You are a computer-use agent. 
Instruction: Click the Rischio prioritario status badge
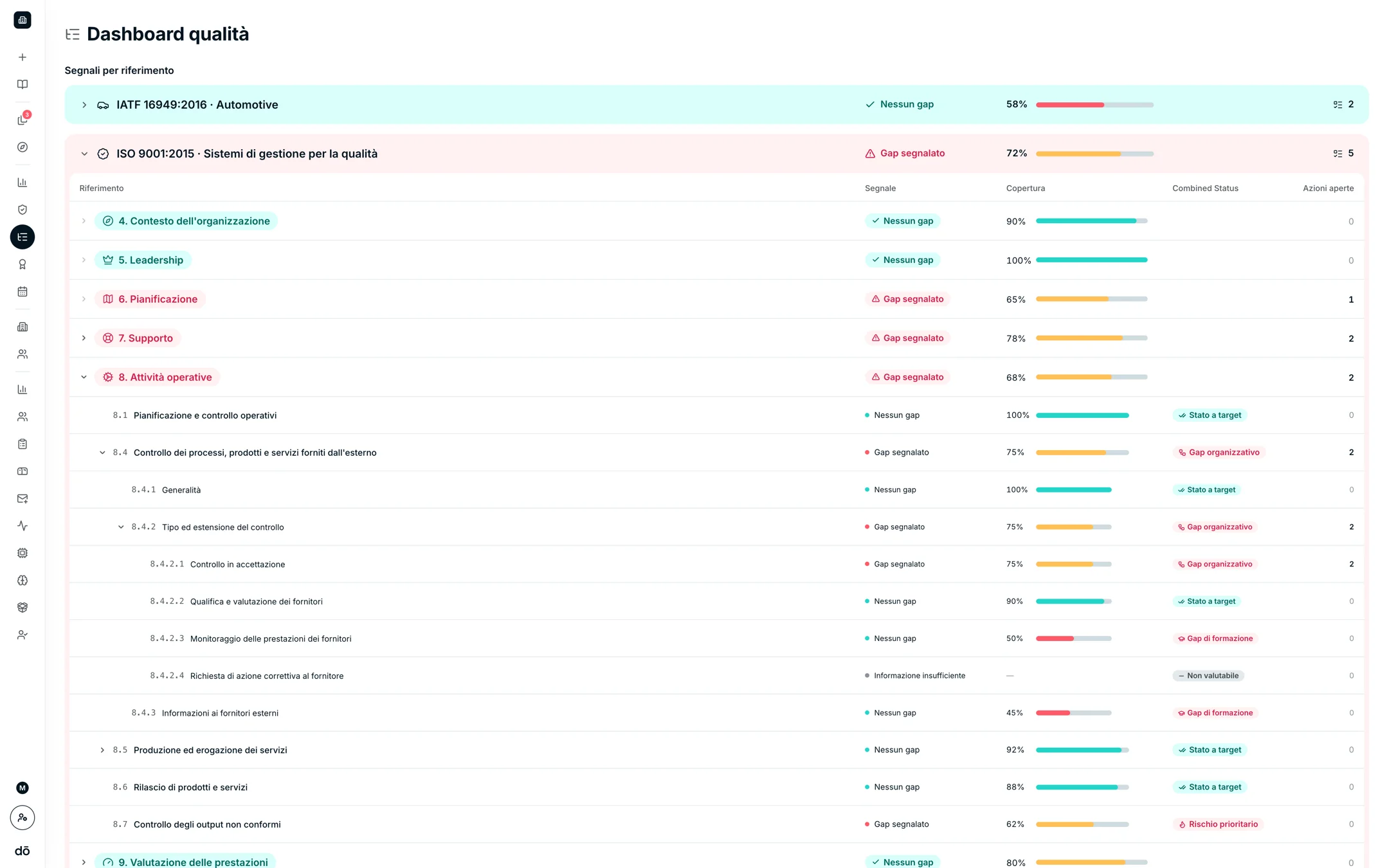coord(1217,824)
